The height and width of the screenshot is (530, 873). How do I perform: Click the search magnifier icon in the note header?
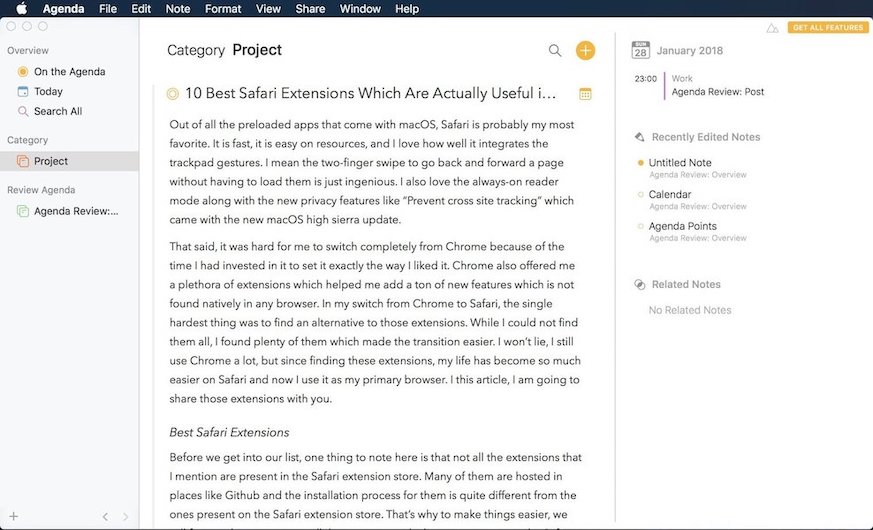[555, 50]
